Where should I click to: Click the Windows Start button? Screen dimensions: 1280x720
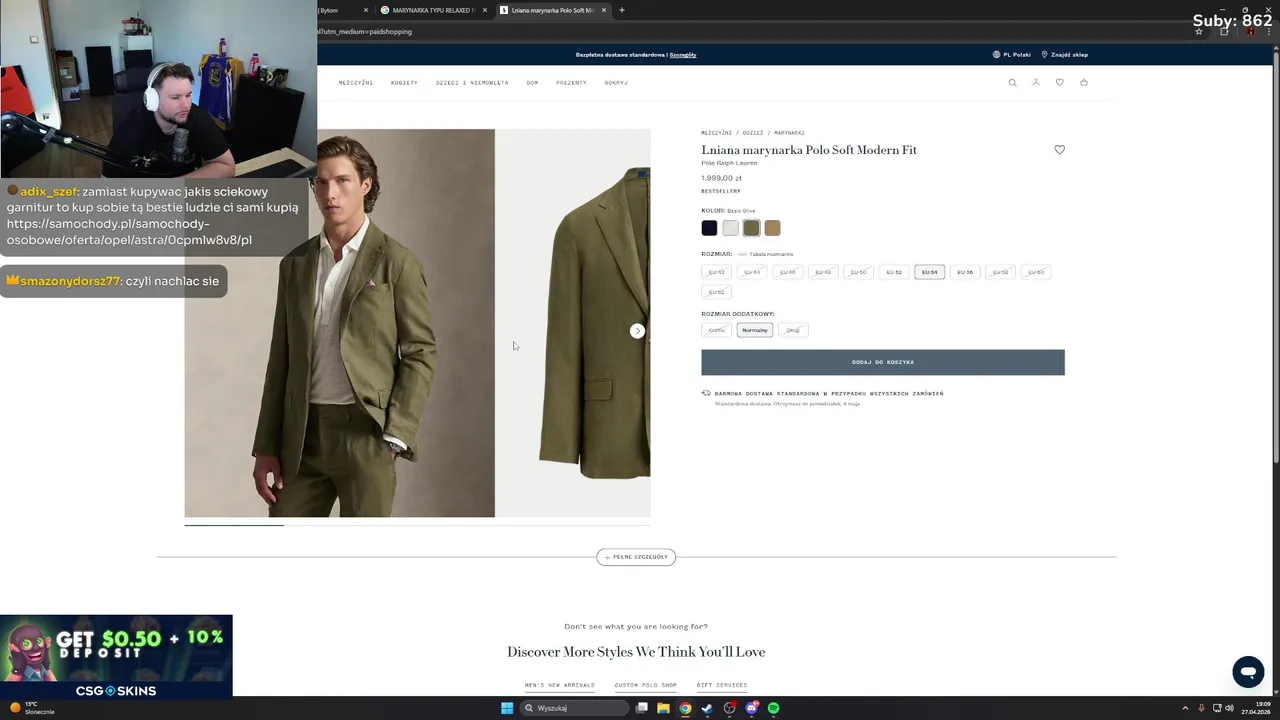(x=507, y=708)
